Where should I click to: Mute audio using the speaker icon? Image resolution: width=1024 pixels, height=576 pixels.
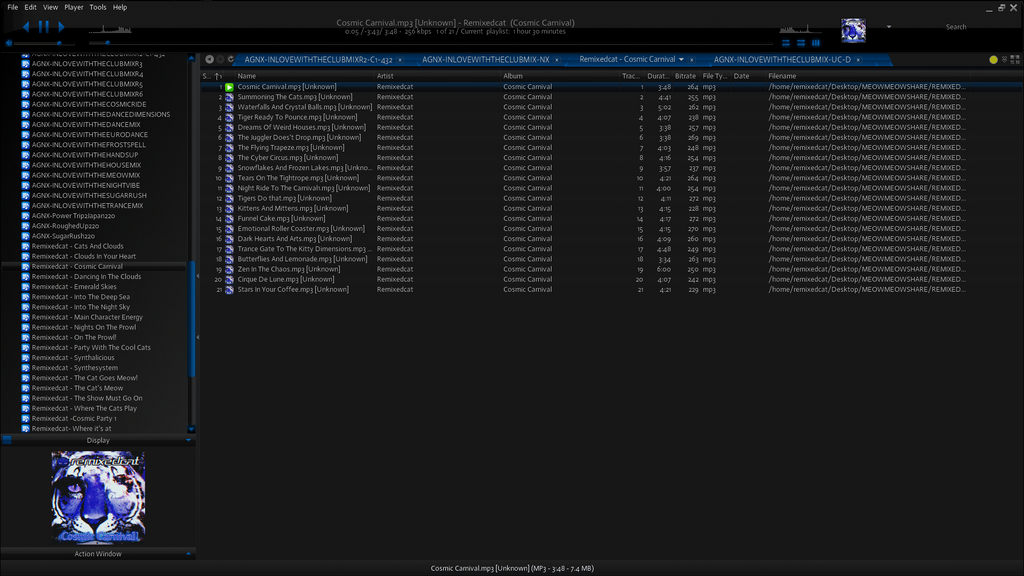click(8, 43)
